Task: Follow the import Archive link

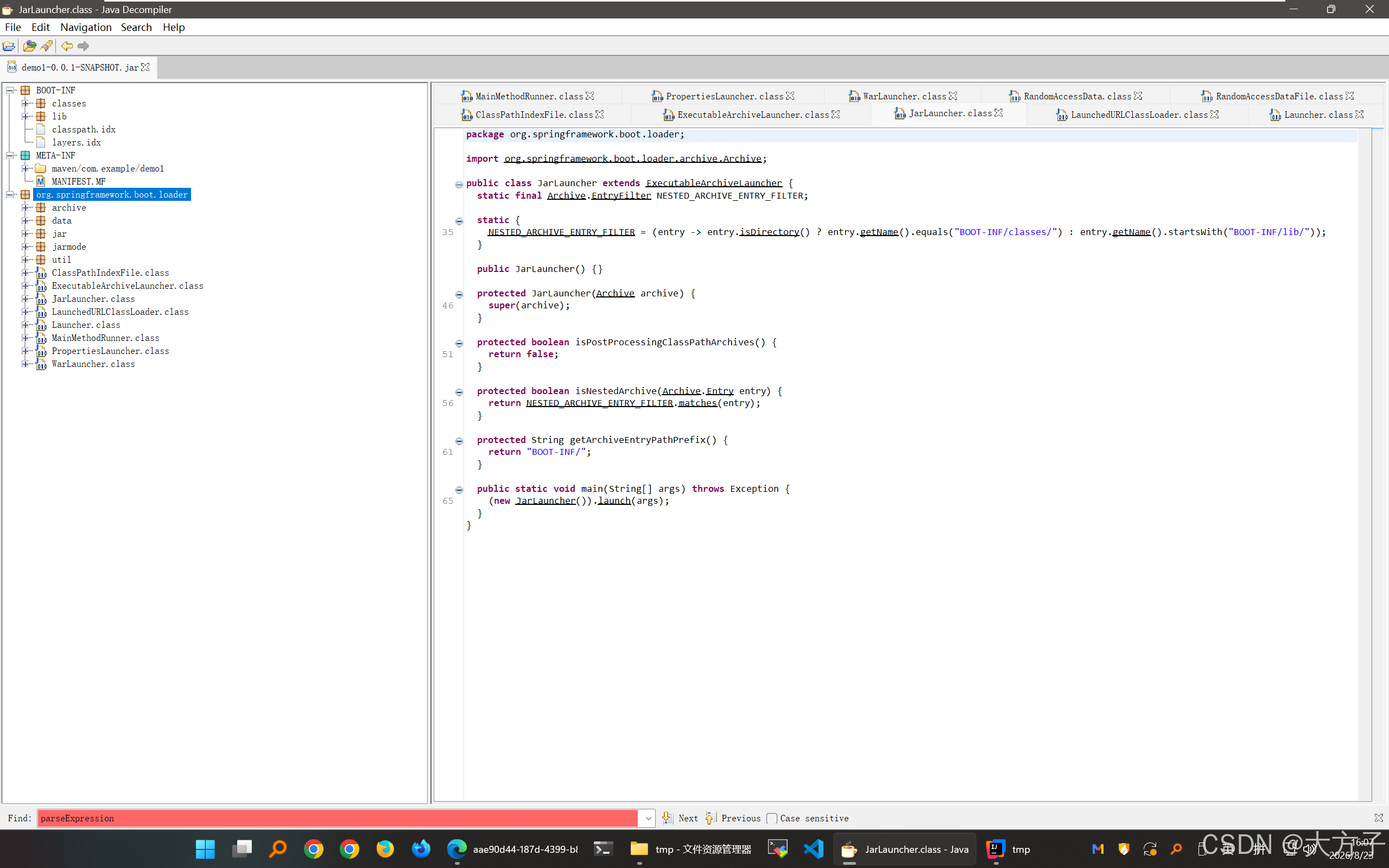Action: tap(633, 159)
